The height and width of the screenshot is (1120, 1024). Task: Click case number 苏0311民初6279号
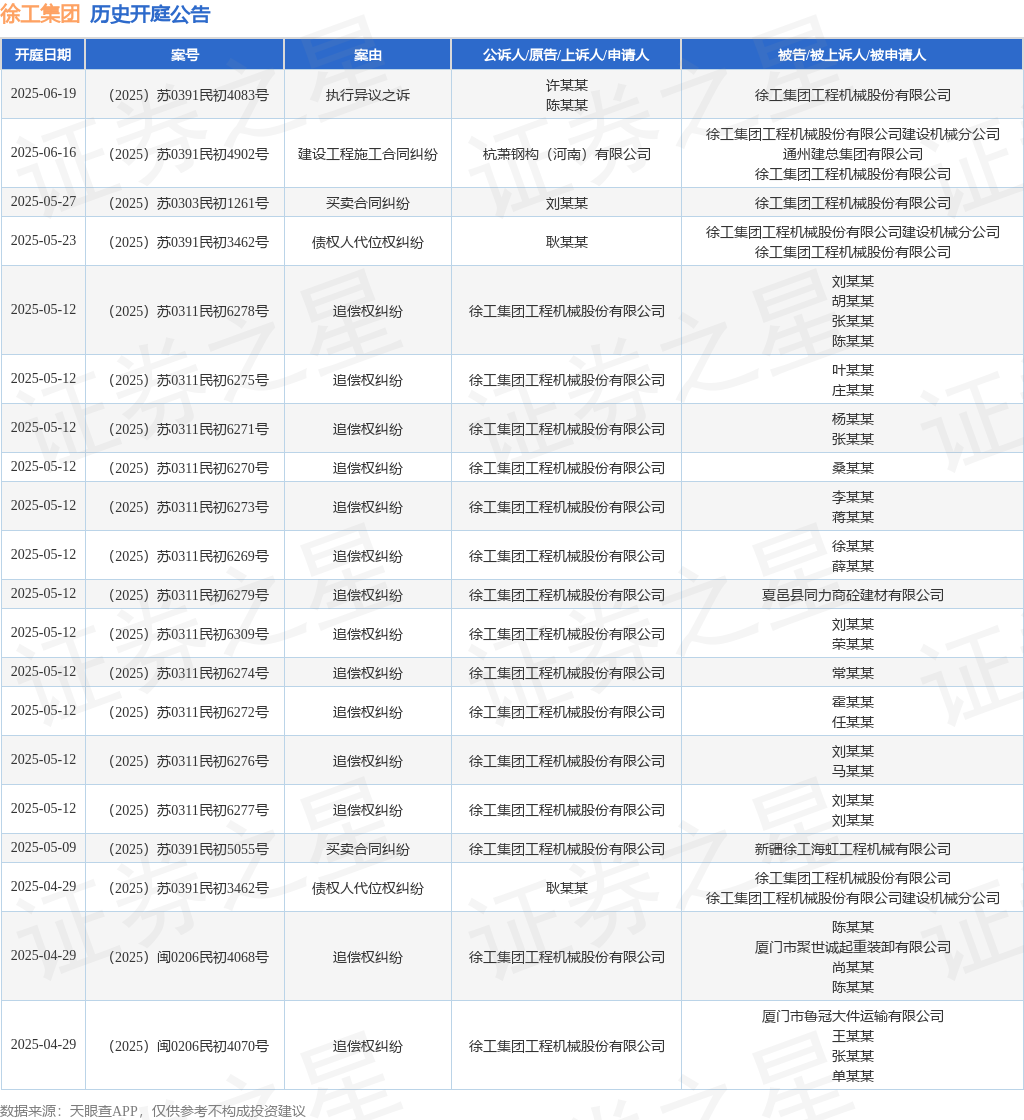pyautogui.click(x=189, y=596)
